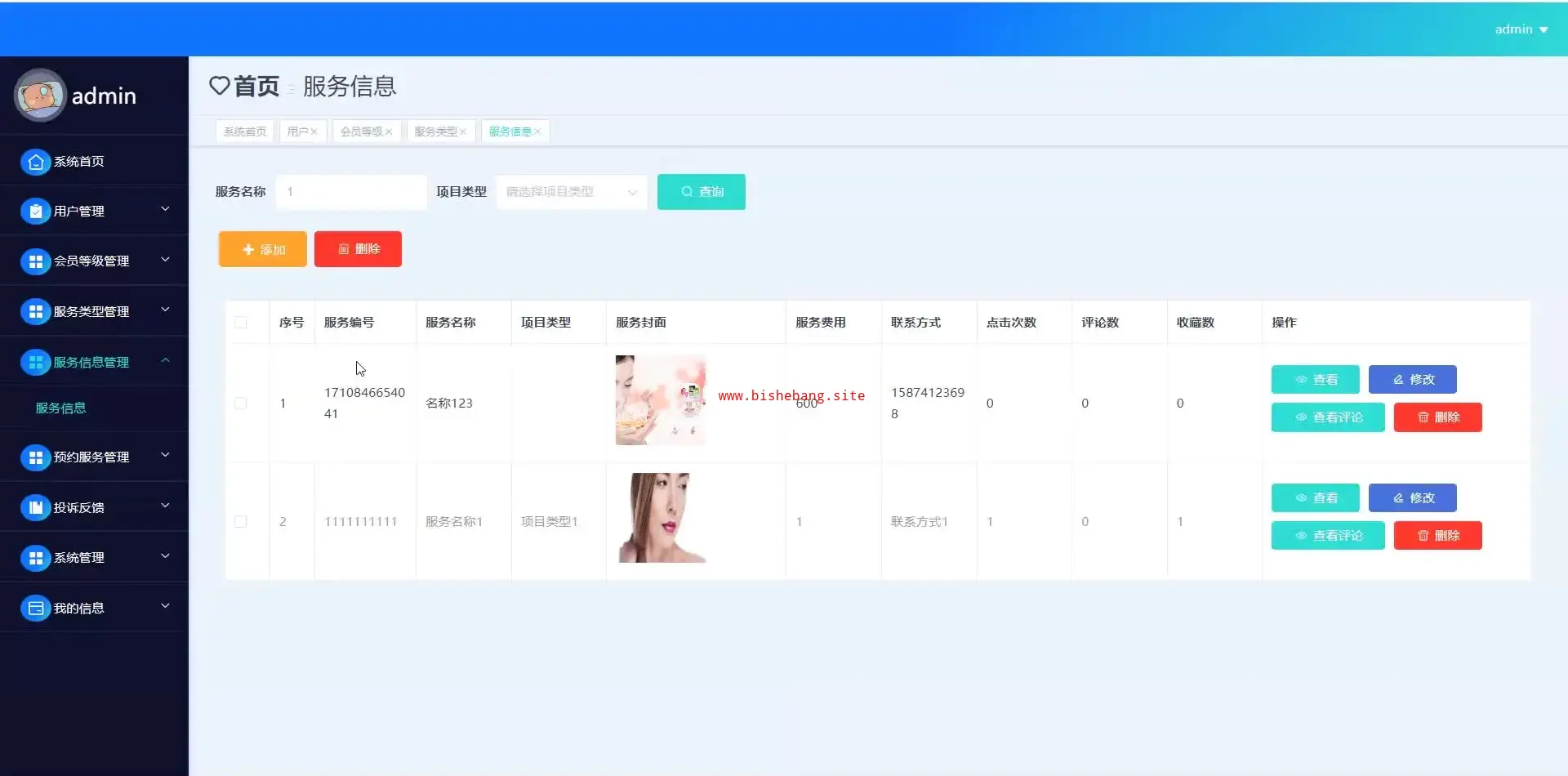This screenshot has width=1568, height=776.
Task: Click 删除 for row 服务名称1
Action: click(1438, 536)
